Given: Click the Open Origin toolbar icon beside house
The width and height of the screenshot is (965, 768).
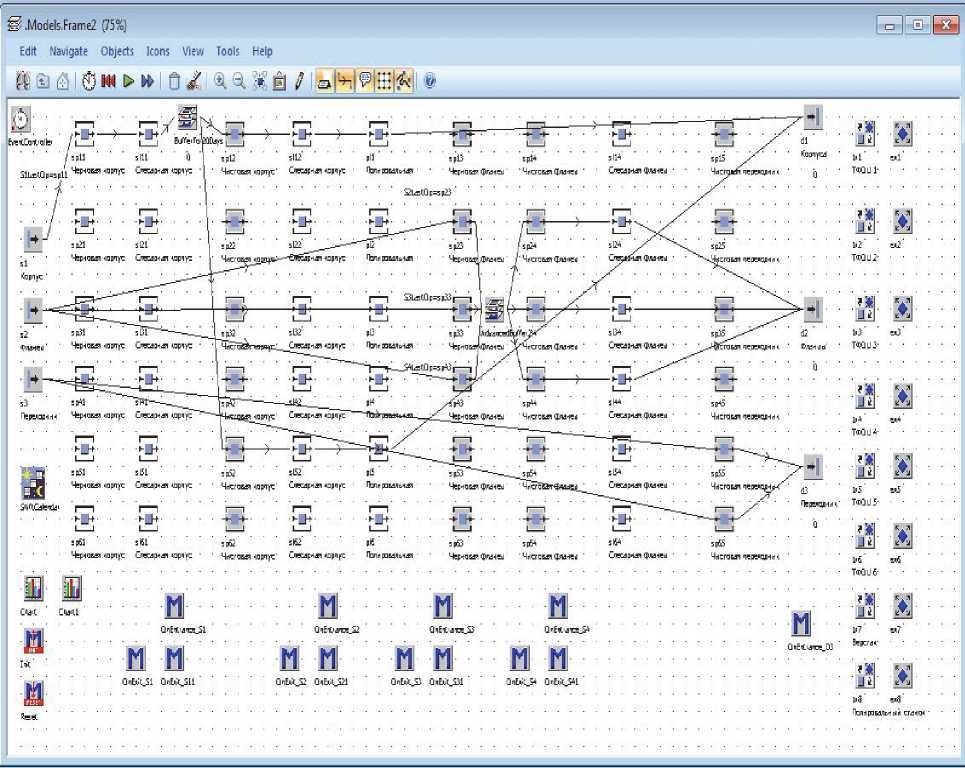Looking at the screenshot, I should click(x=42, y=81).
